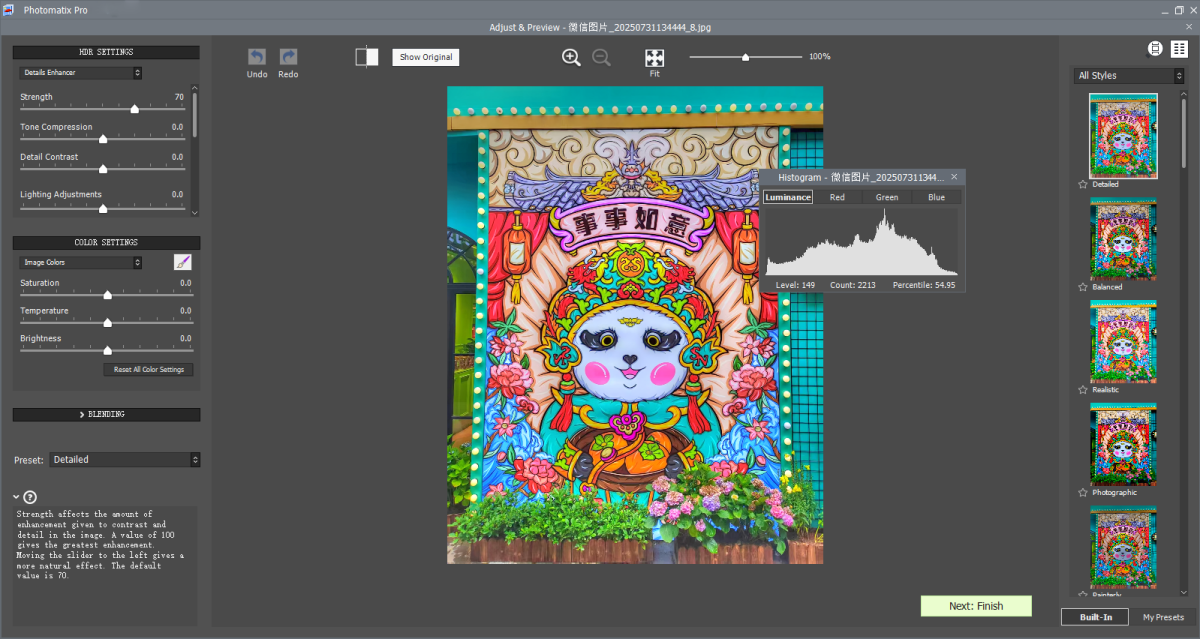
Task: Favorite the Detailed preset with its star
Action: click(1083, 184)
